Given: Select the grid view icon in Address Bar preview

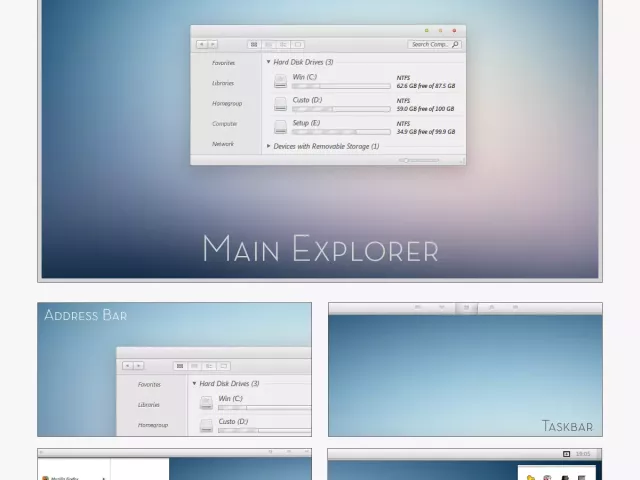Looking at the screenshot, I should click(x=180, y=366).
